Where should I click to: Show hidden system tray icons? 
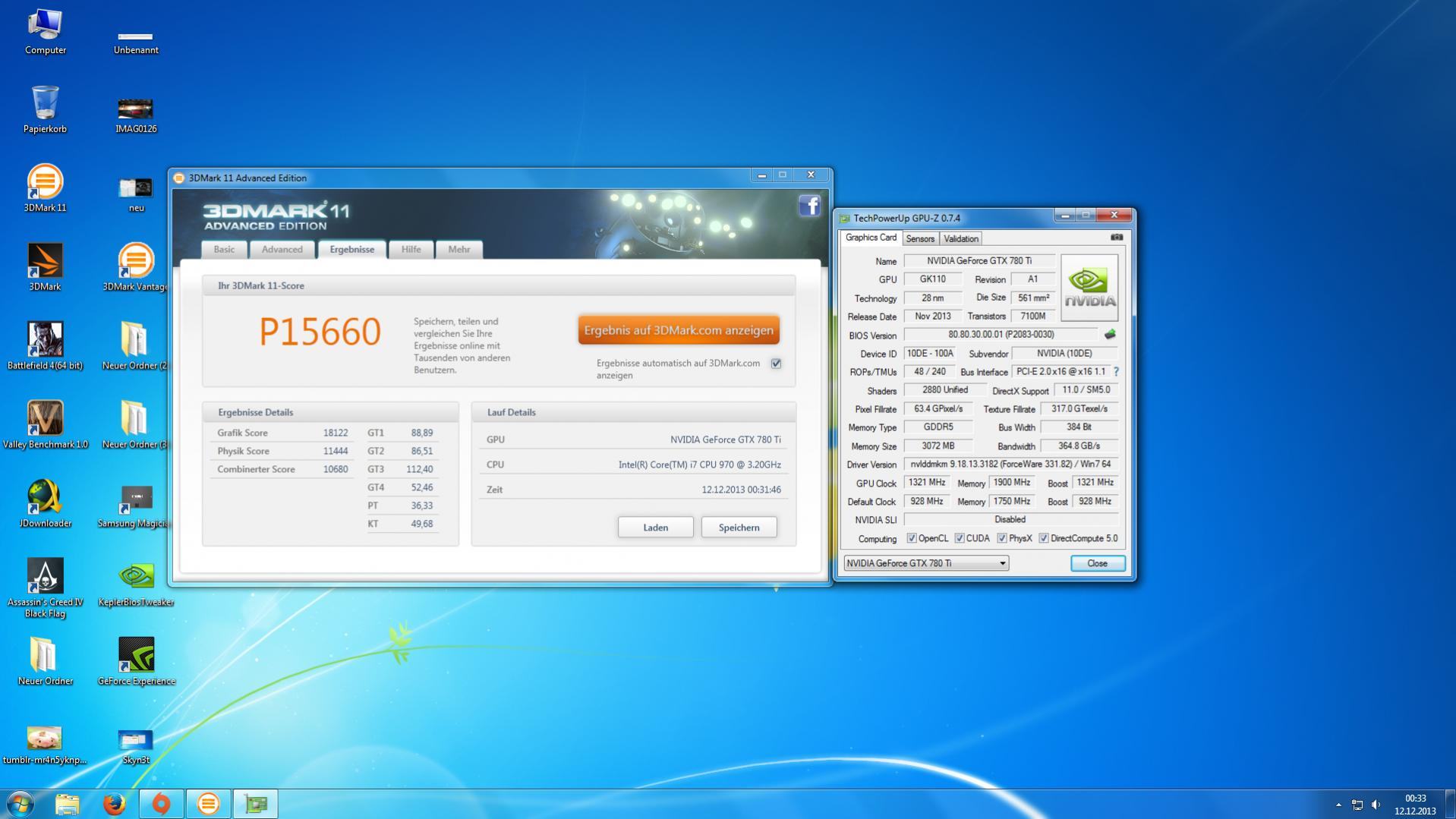point(1338,805)
